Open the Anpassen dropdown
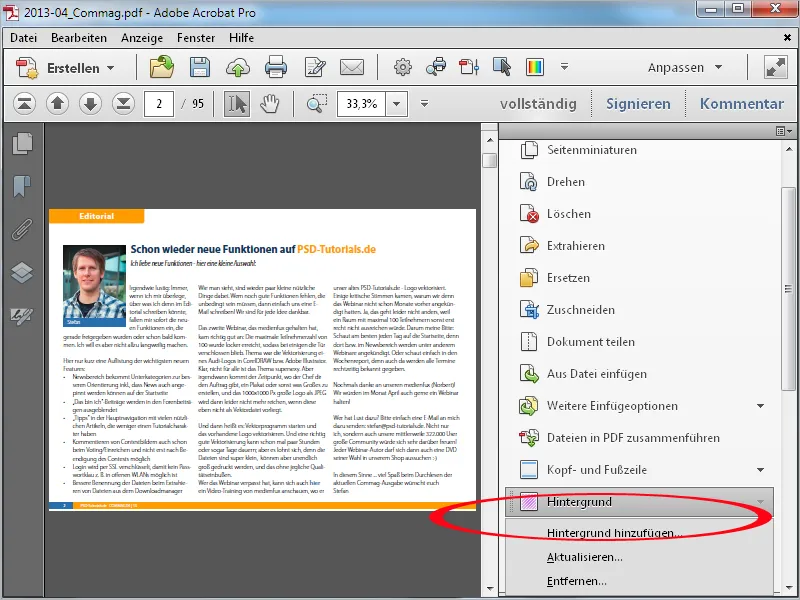Viewport: 800px width, 600px height. tap(685, 67)
